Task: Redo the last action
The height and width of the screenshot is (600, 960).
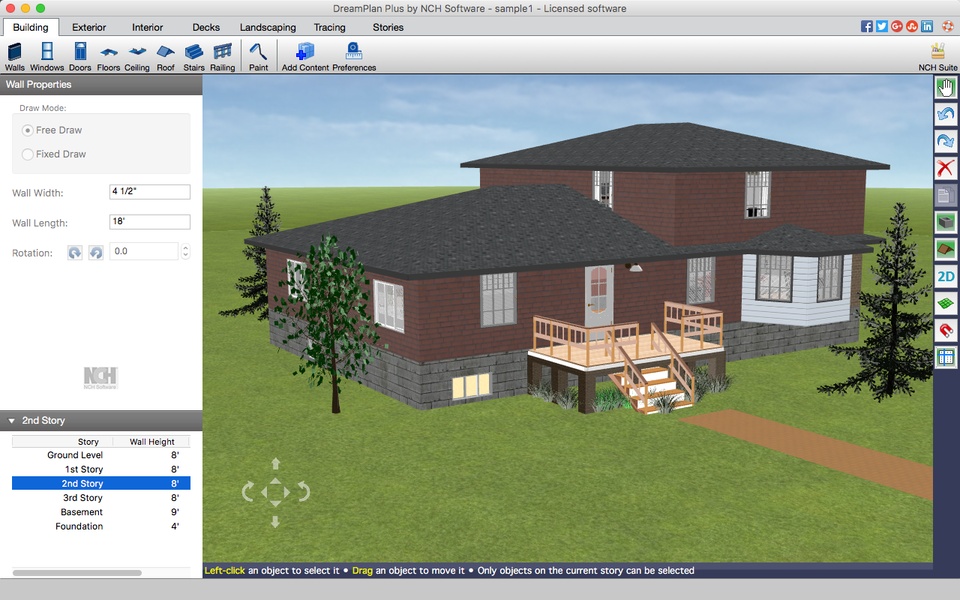Action: coord(945,141)
